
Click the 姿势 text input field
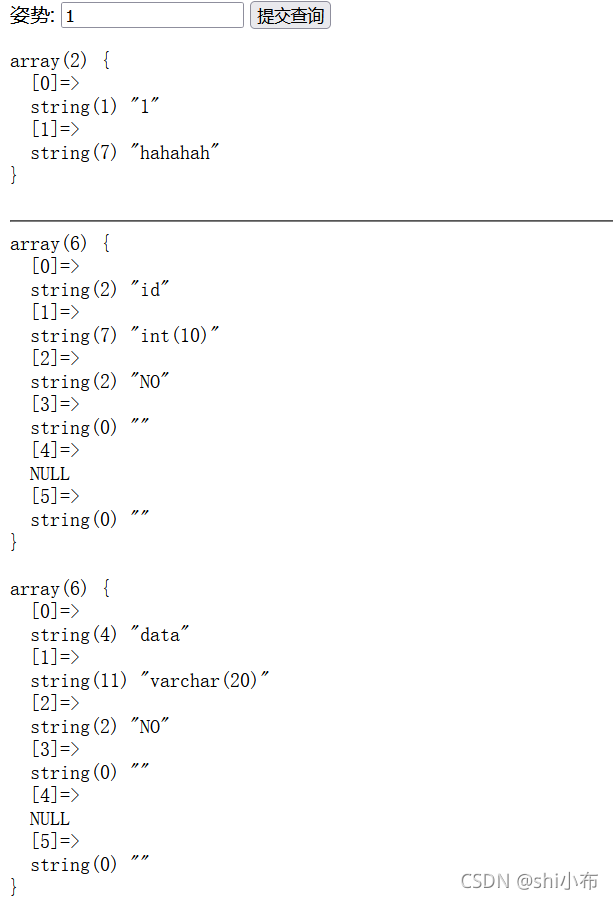click(152, 15)
